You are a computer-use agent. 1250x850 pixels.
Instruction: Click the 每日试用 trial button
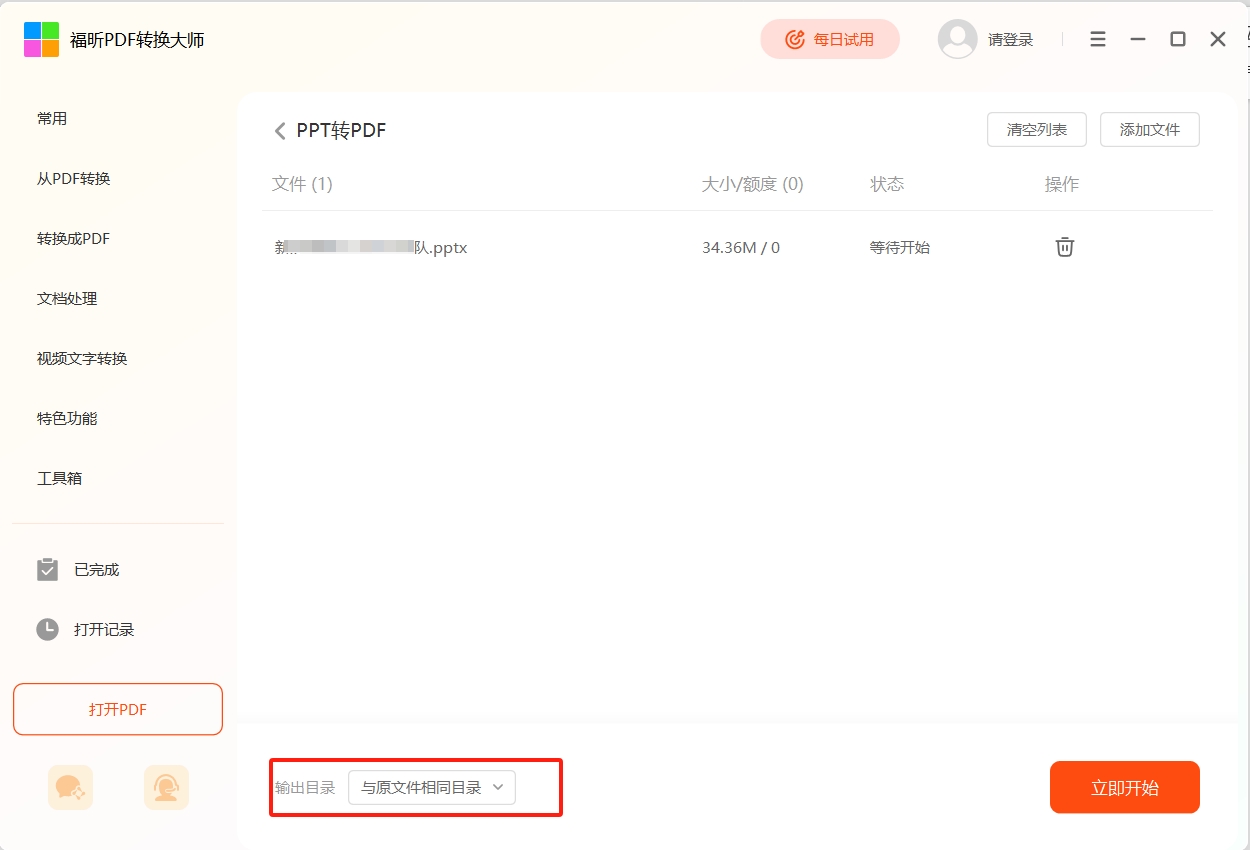(x=830, y=39)
